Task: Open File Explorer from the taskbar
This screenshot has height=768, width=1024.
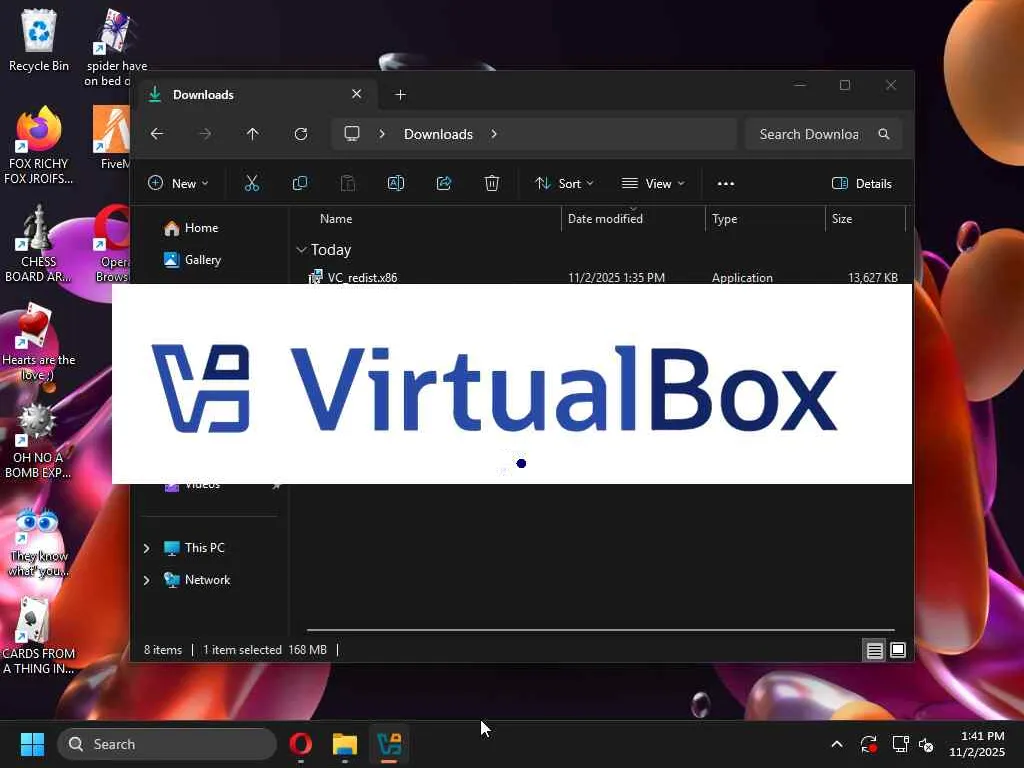Action: [x=344, y=744]
